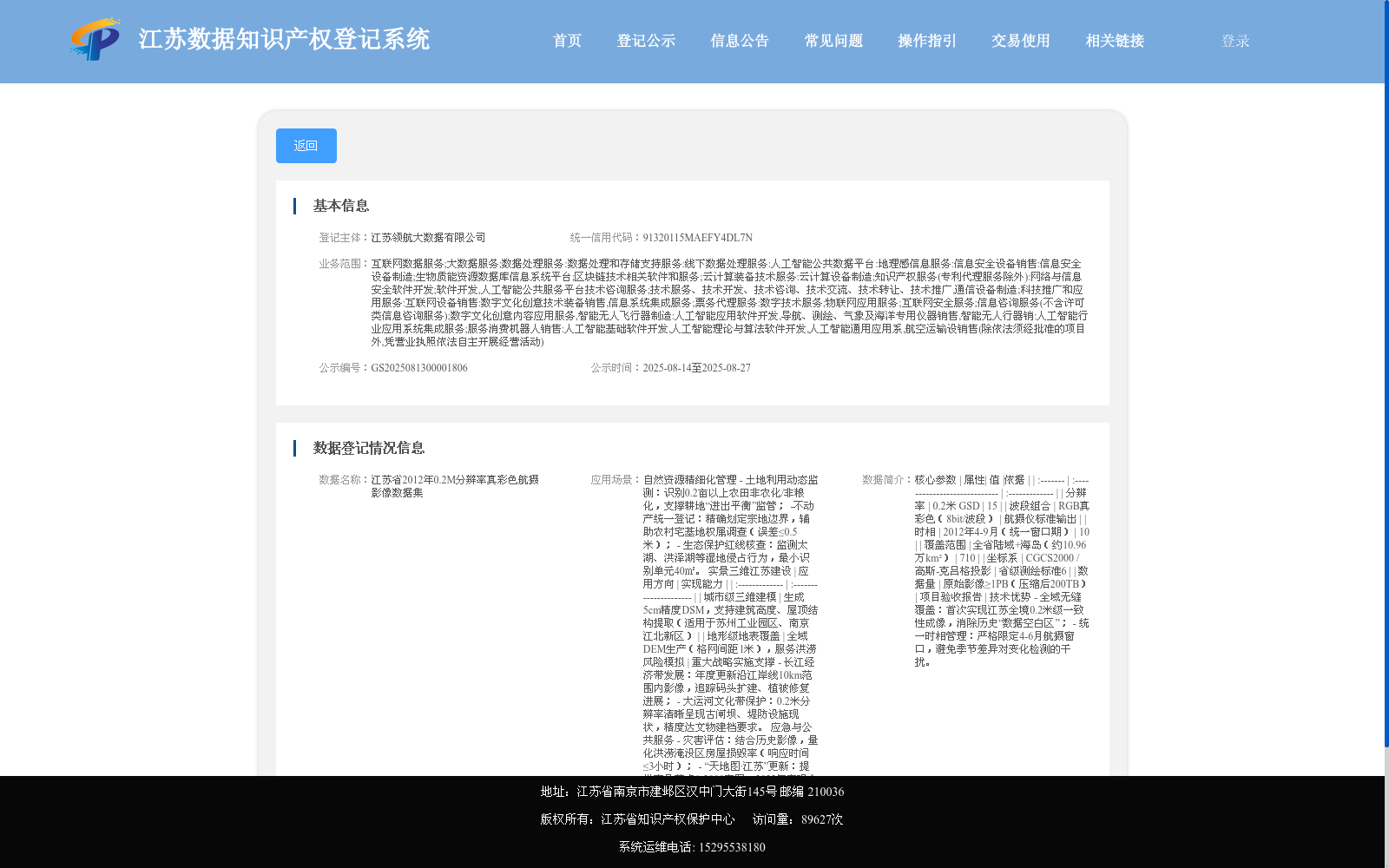Click the 返回 button
Screen dimensions: 1389x868
tap(306, 146)
